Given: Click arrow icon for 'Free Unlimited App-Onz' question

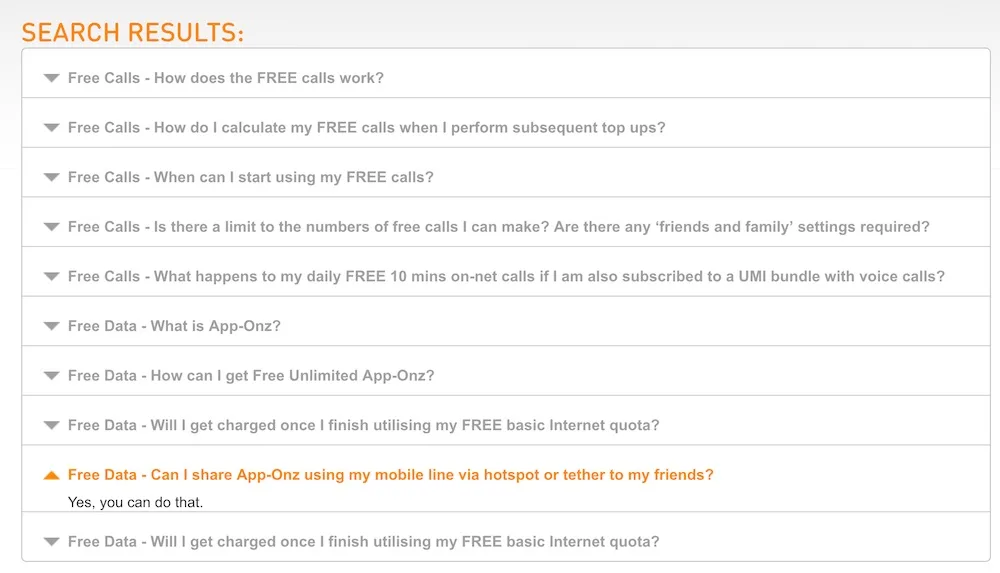Looking at the screenshot, I should tap(52, 376).
